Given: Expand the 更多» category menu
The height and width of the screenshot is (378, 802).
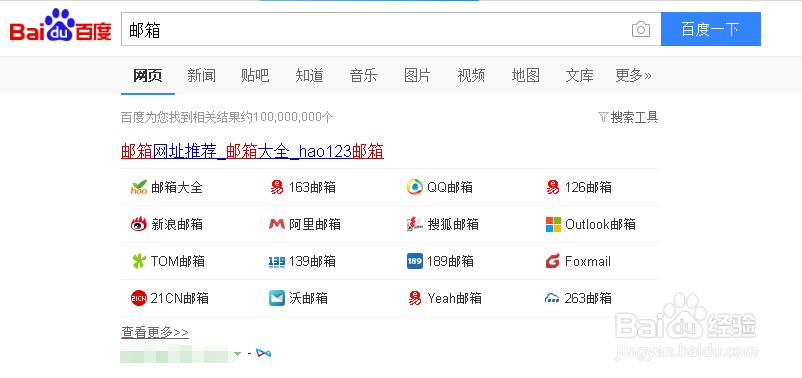Looking at the screenshot, I should pos(633,76).
